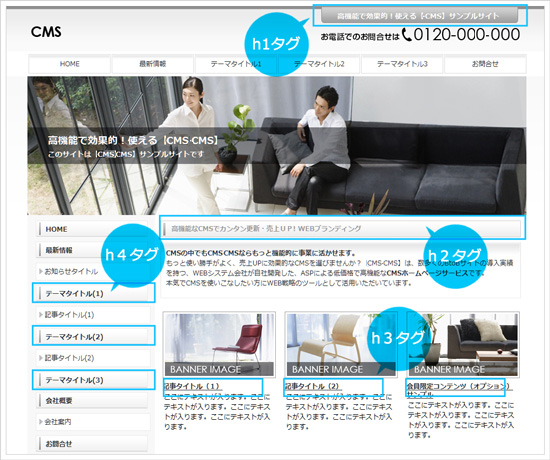550x460 pixels.
Task: Click the red chair banner image
Action: [219, 345]
